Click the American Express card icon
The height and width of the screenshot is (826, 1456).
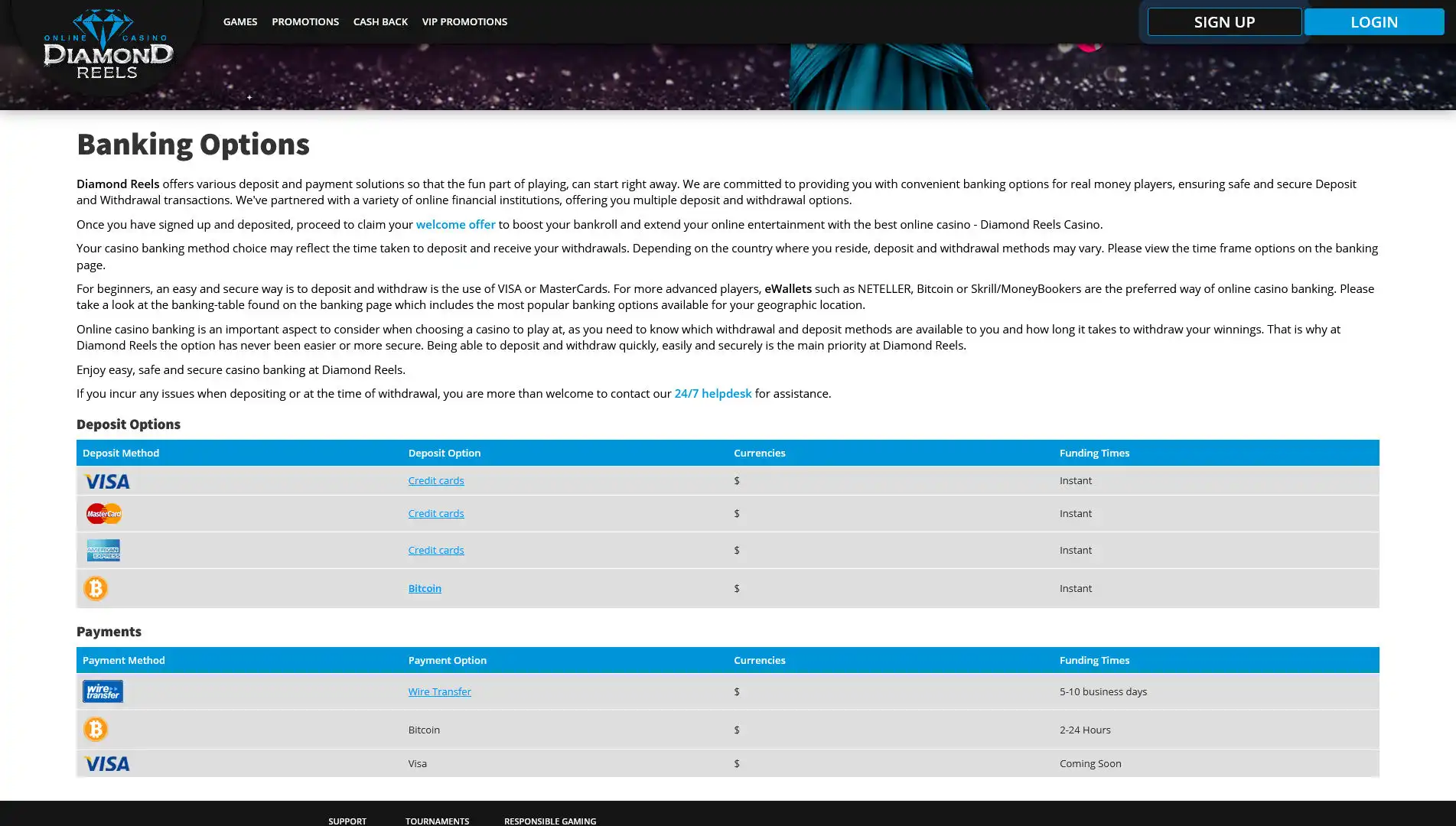pyautogui.click(x=103, y=550)
